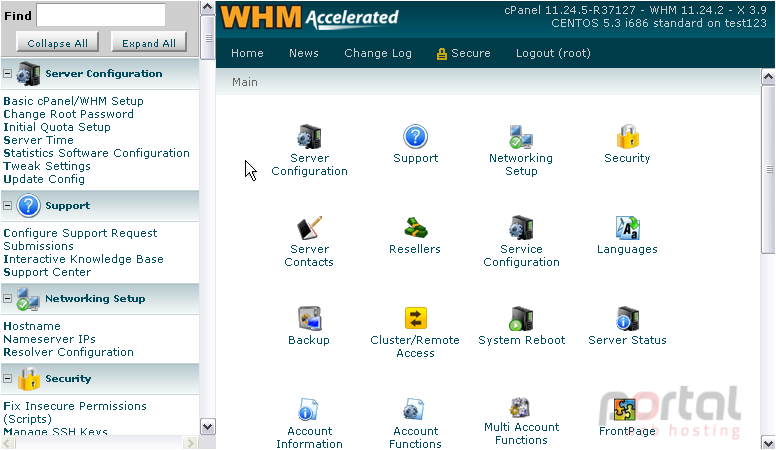Open Configure Support Request Submissions link
776x450 pixels.
[x=80, y=240]
